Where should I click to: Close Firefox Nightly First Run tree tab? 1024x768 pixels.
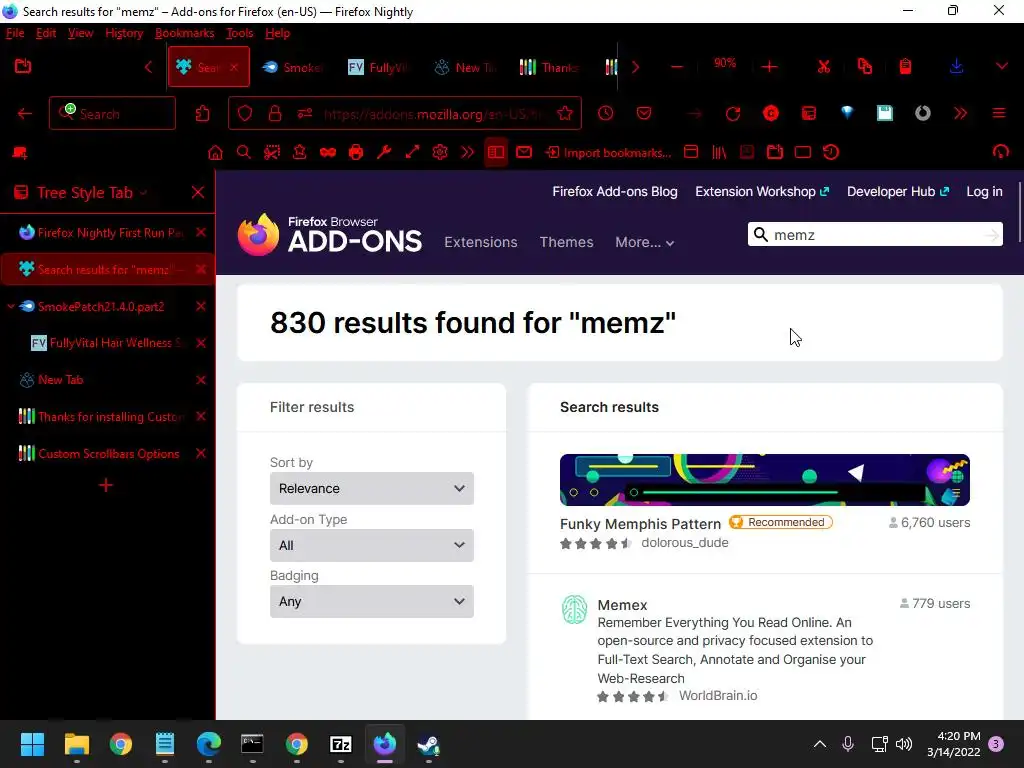tap(201, 232)
